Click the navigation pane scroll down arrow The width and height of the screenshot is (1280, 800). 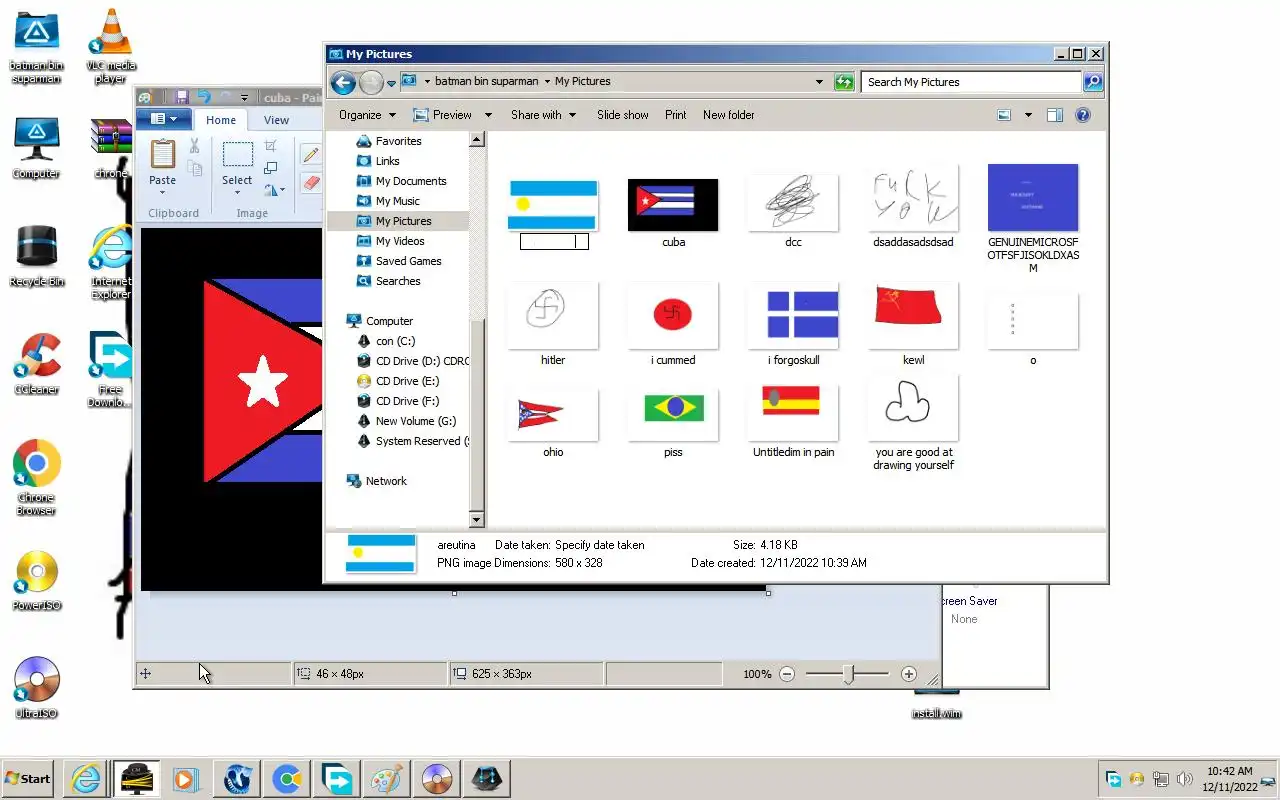[476, 520]
